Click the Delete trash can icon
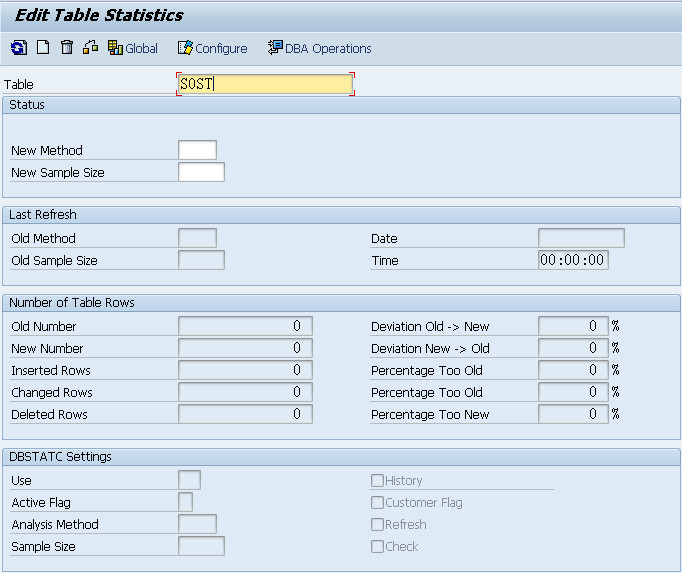682x573 pixels. 67,47
